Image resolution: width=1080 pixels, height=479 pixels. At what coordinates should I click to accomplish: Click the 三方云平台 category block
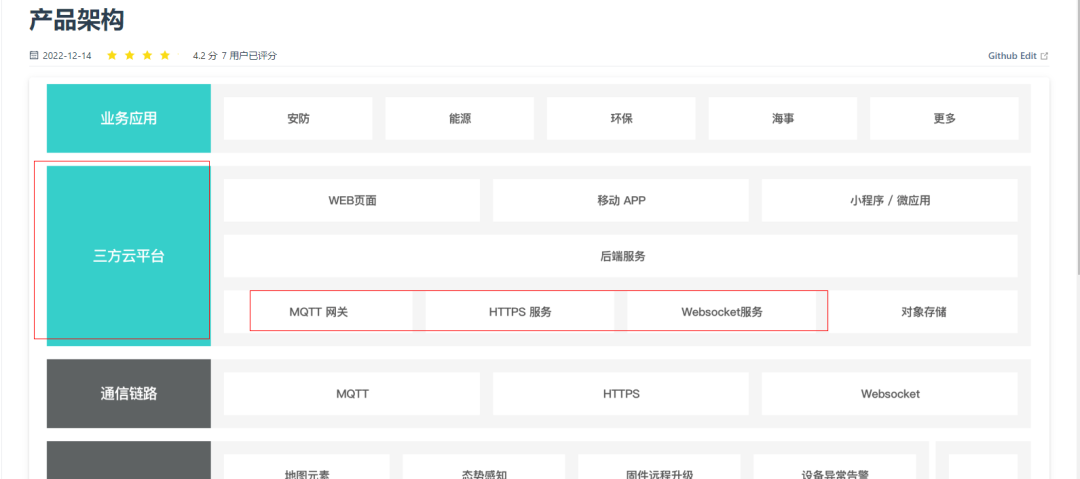coord(129,256)
